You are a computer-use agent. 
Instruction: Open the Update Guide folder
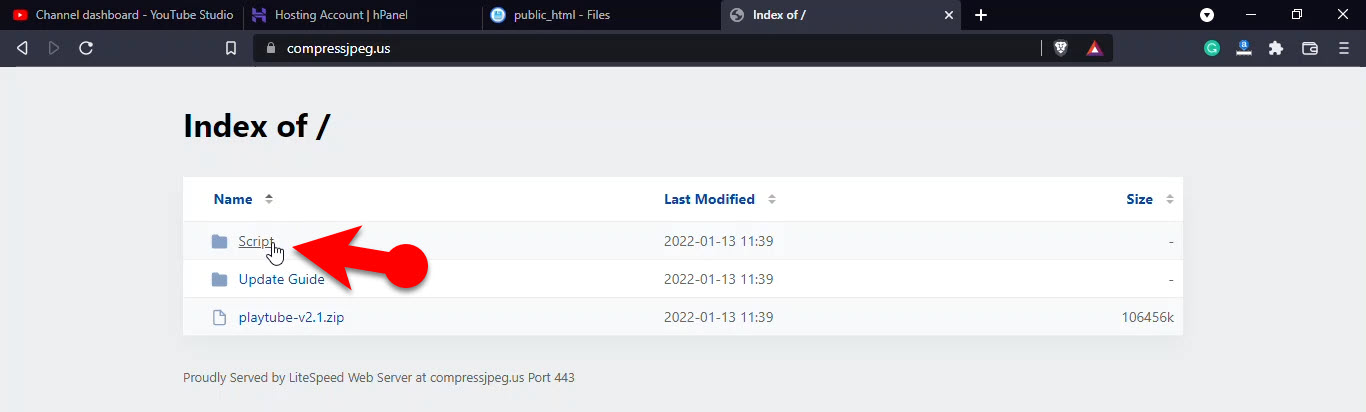[x=281, y=279]
